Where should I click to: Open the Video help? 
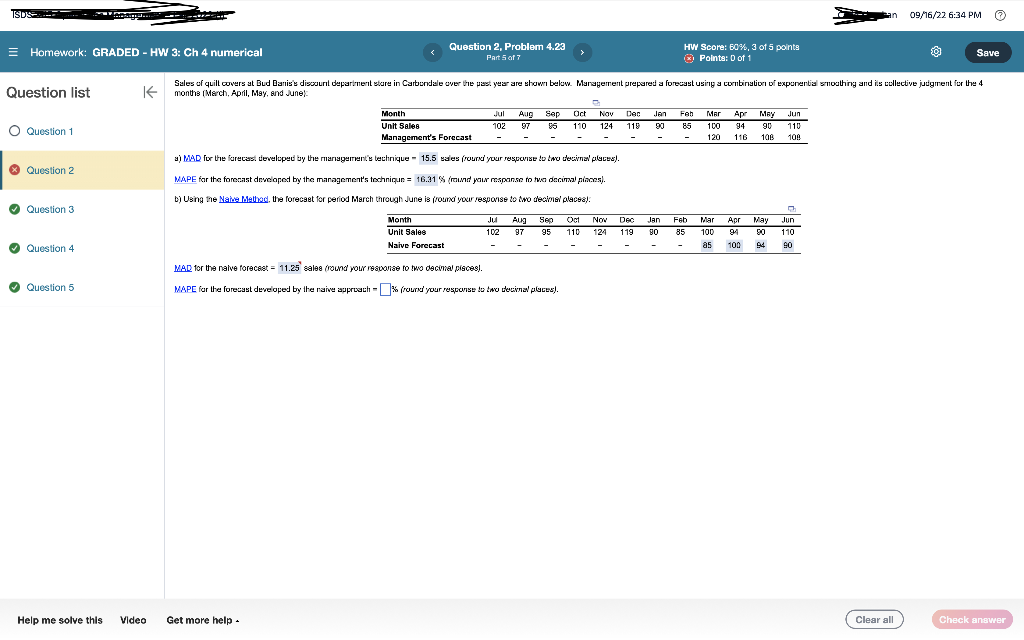click(133, 620)
